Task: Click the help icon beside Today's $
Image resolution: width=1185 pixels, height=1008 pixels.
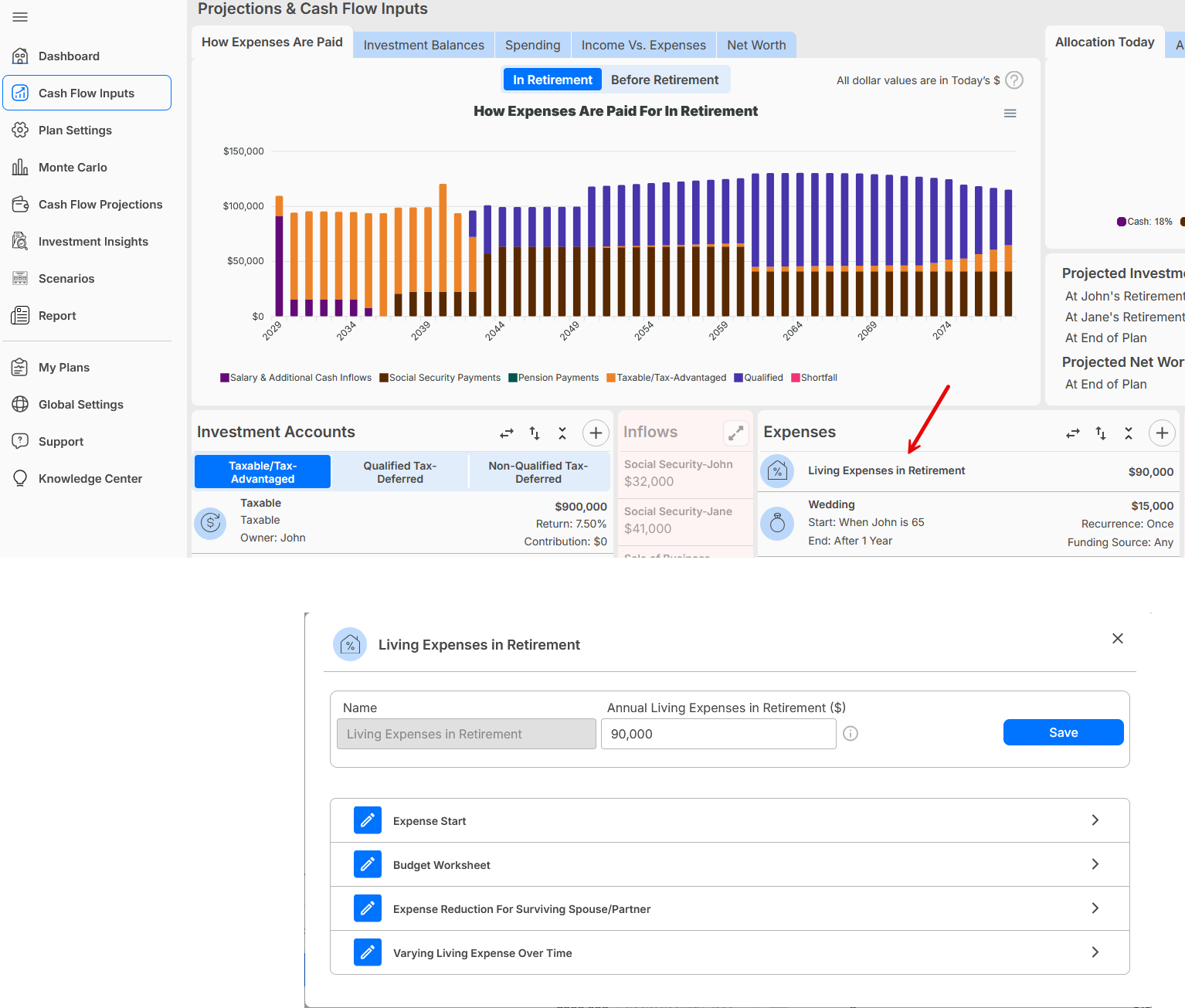Action: point(1014,80)
